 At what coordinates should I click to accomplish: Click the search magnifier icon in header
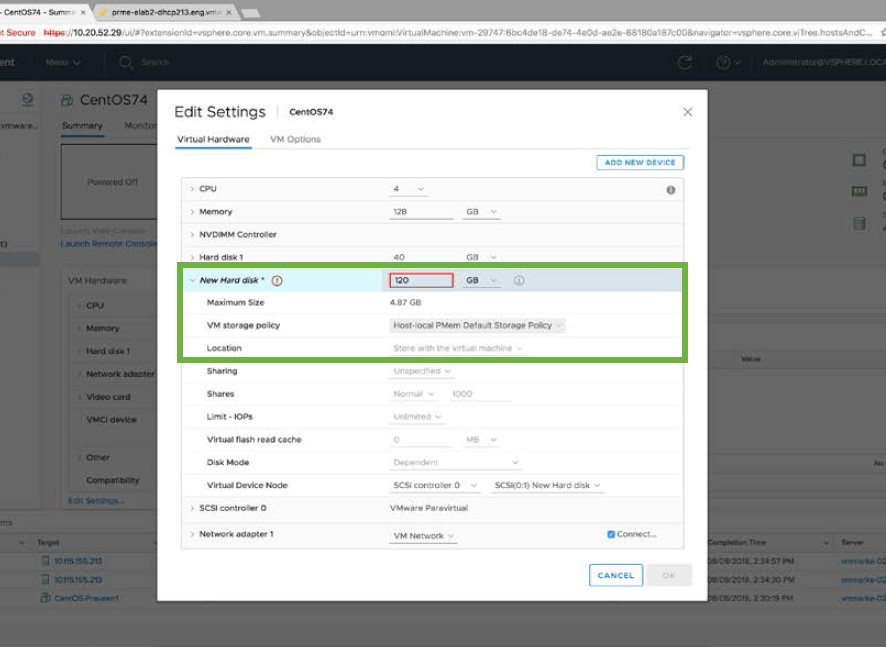pyautogui.click(x=125, y=62)
